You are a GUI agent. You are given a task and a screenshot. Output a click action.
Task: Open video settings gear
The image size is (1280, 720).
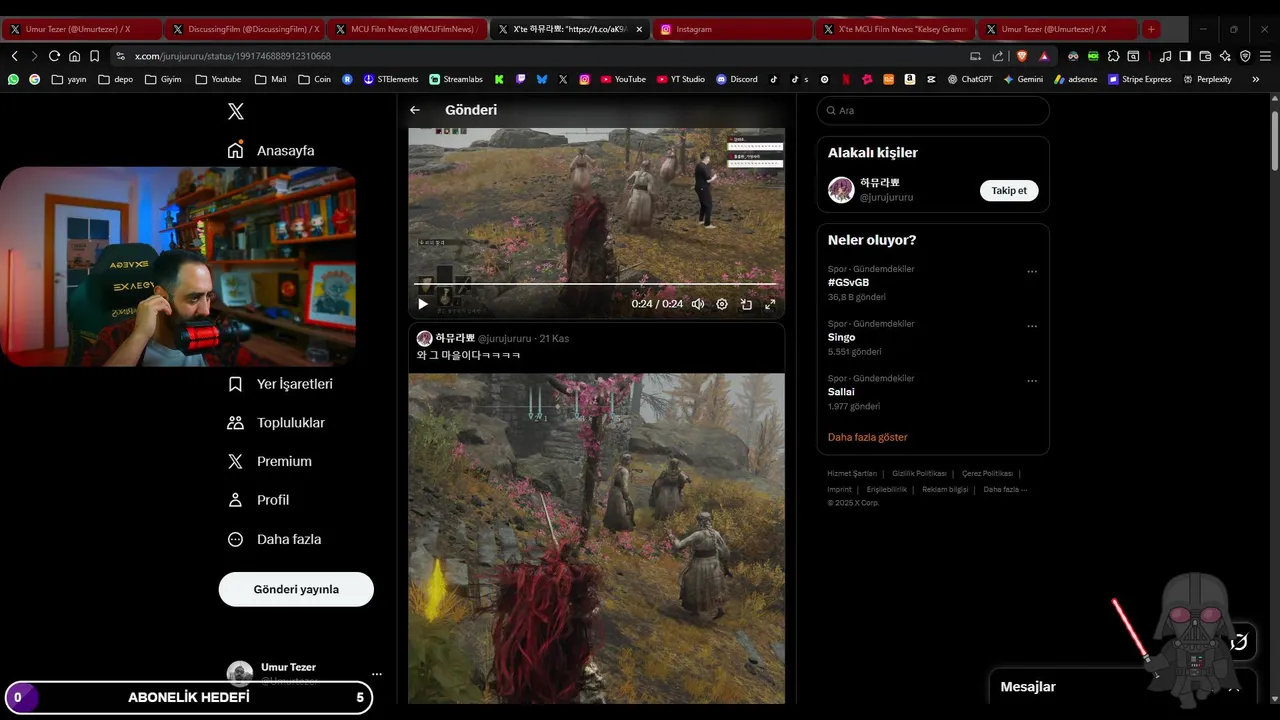click(722, 304)
